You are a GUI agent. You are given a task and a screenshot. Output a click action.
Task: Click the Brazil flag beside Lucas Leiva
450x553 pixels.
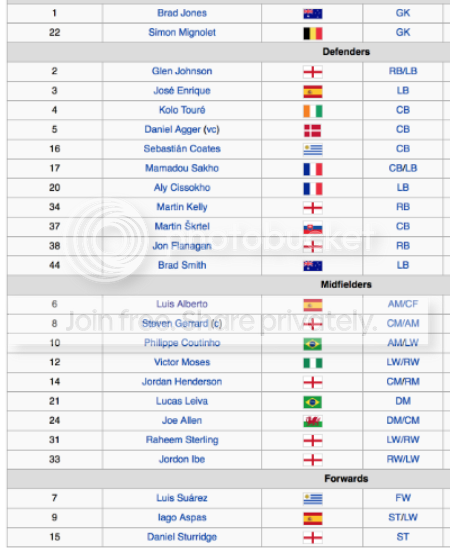[x=313, y=402]
